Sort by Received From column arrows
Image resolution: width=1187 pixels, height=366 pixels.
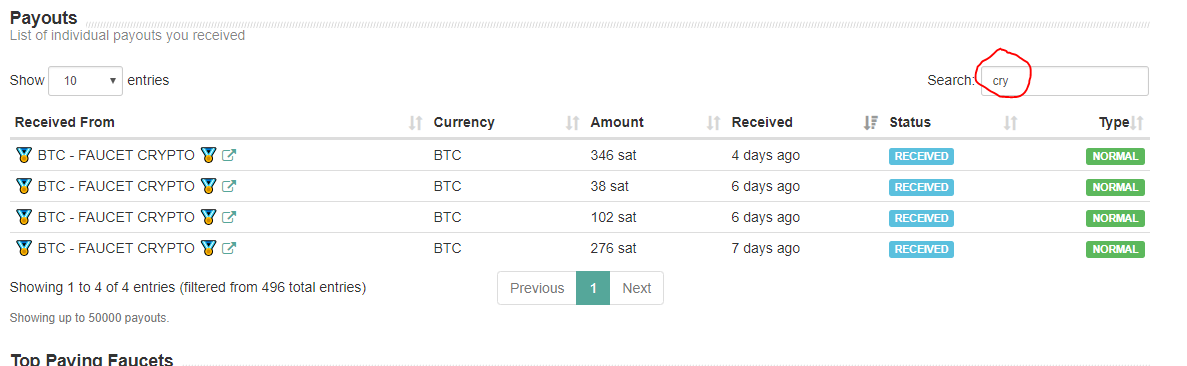point(415,123)
